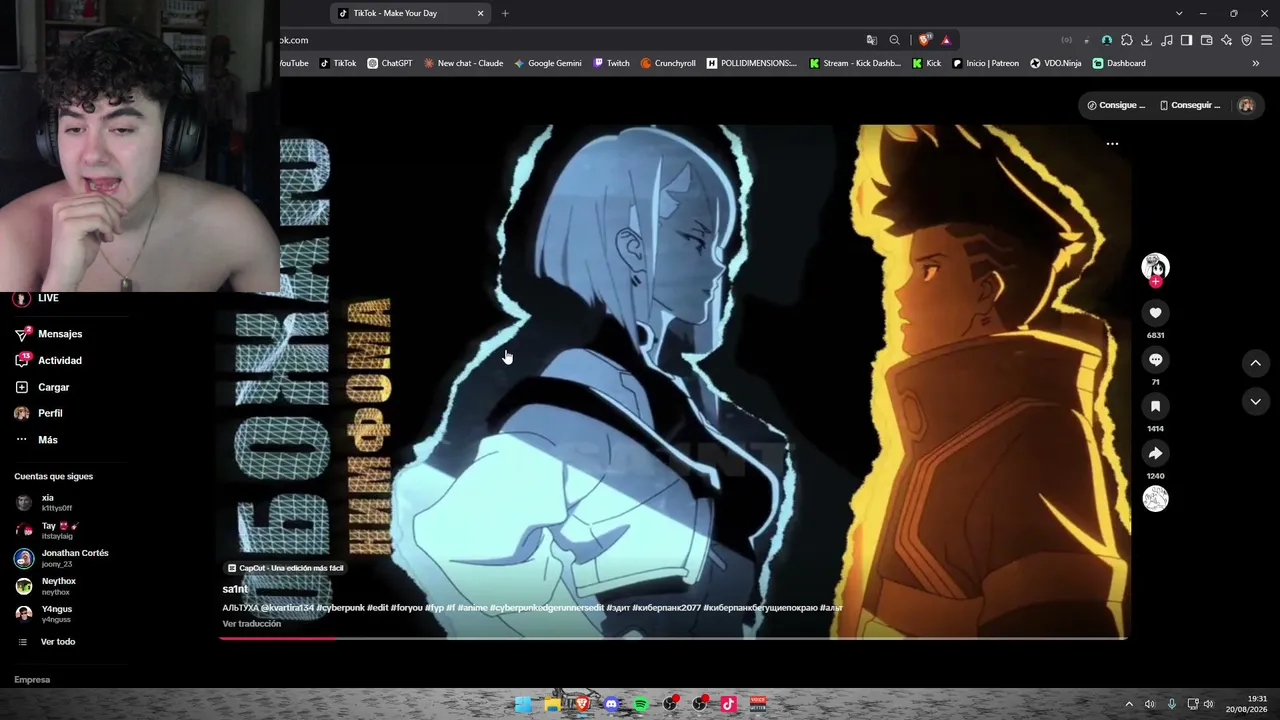The image size is (1280, 720).
Task: Open Spotify from the taskbar
Action: pos(641,704)
